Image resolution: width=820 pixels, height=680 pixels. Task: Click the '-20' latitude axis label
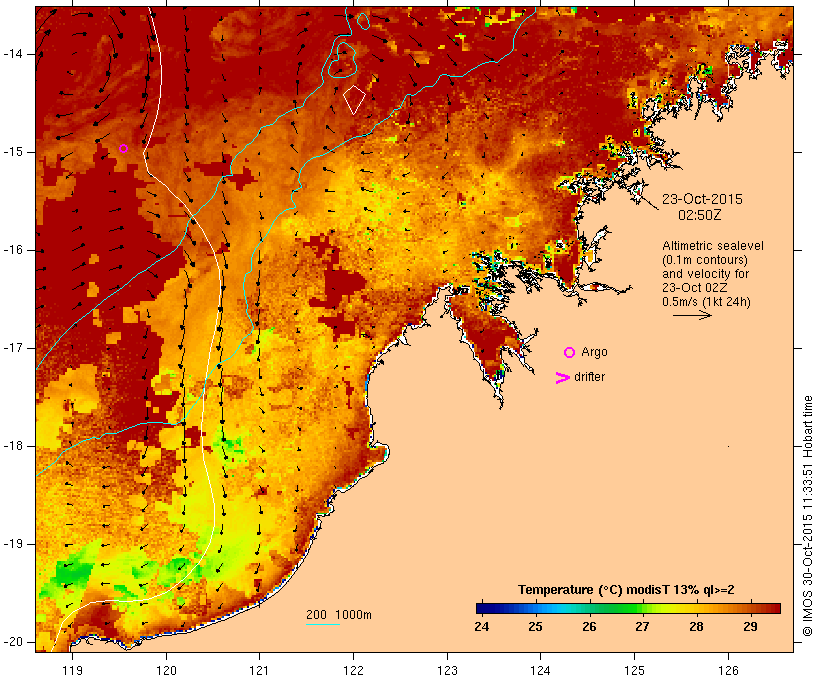pyautogui.click(x=13, y=642)
